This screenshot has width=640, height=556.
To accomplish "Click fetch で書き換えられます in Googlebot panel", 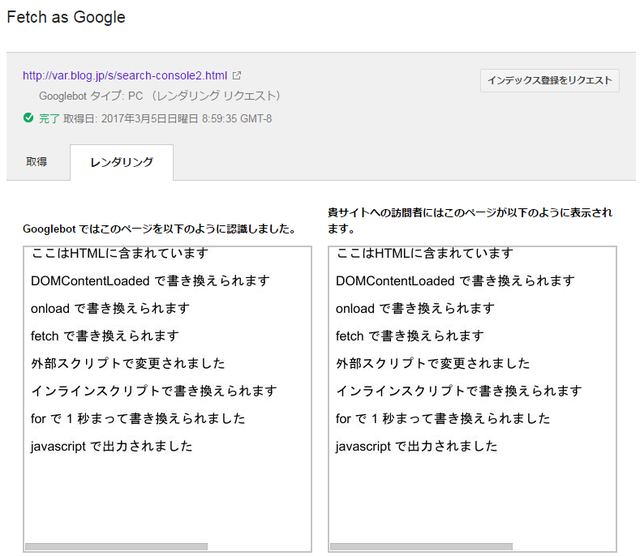I will [105, 336].
